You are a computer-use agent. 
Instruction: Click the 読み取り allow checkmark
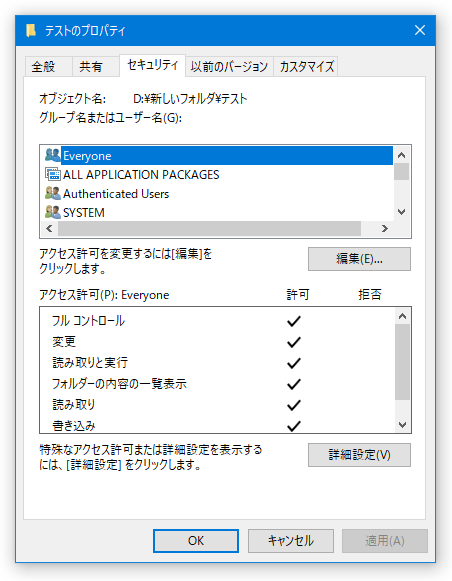294,405
